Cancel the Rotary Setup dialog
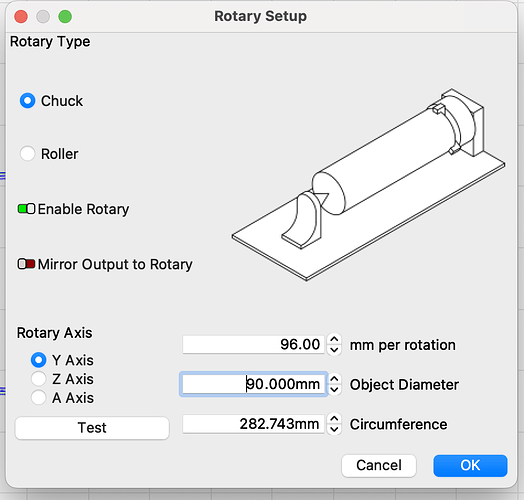This screenshot has height=500, width=524. click(379, 465)
